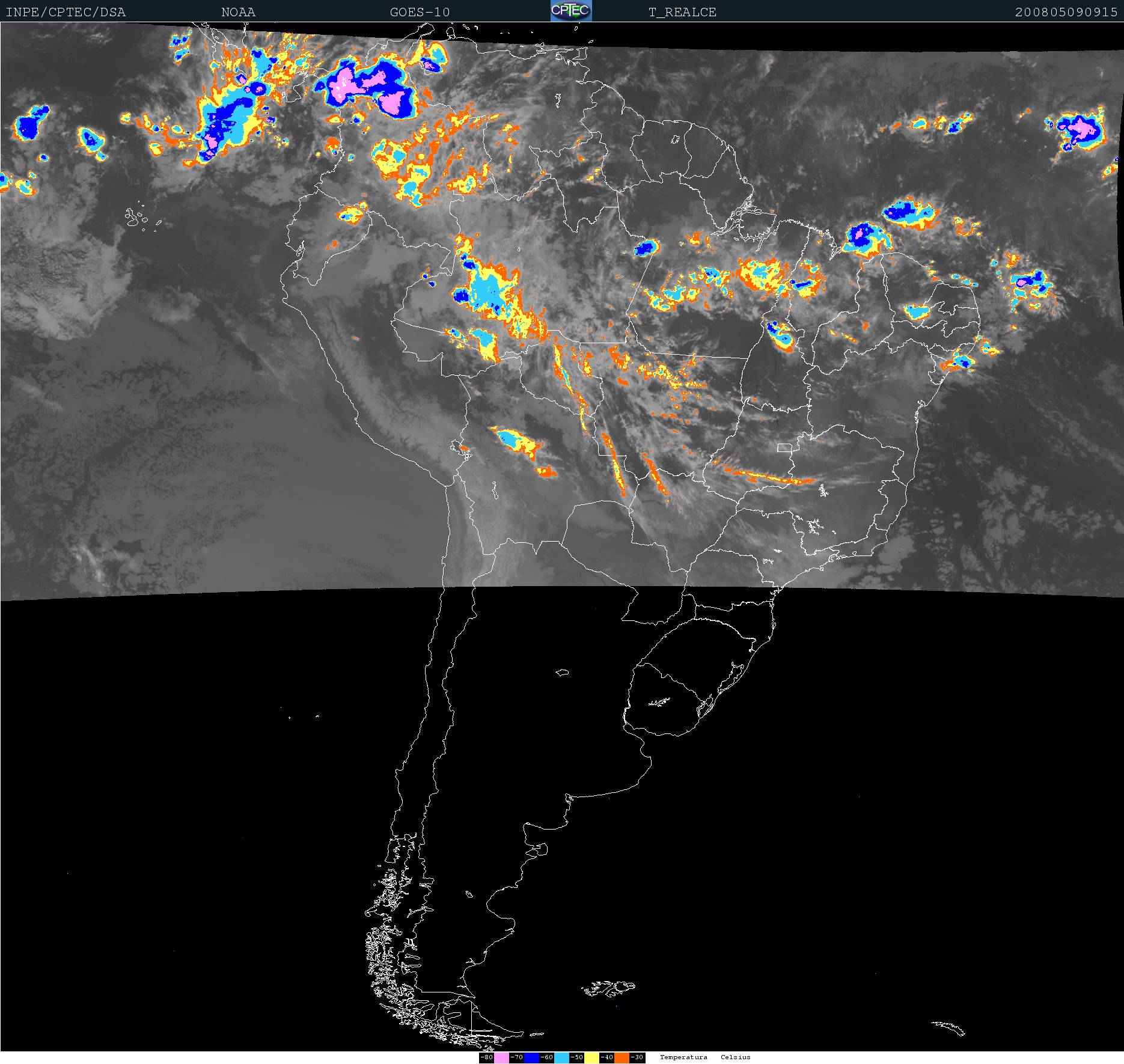Click the yellow legend swatch
The height and width of the screenshot is (1064, 1124).
591,1057
